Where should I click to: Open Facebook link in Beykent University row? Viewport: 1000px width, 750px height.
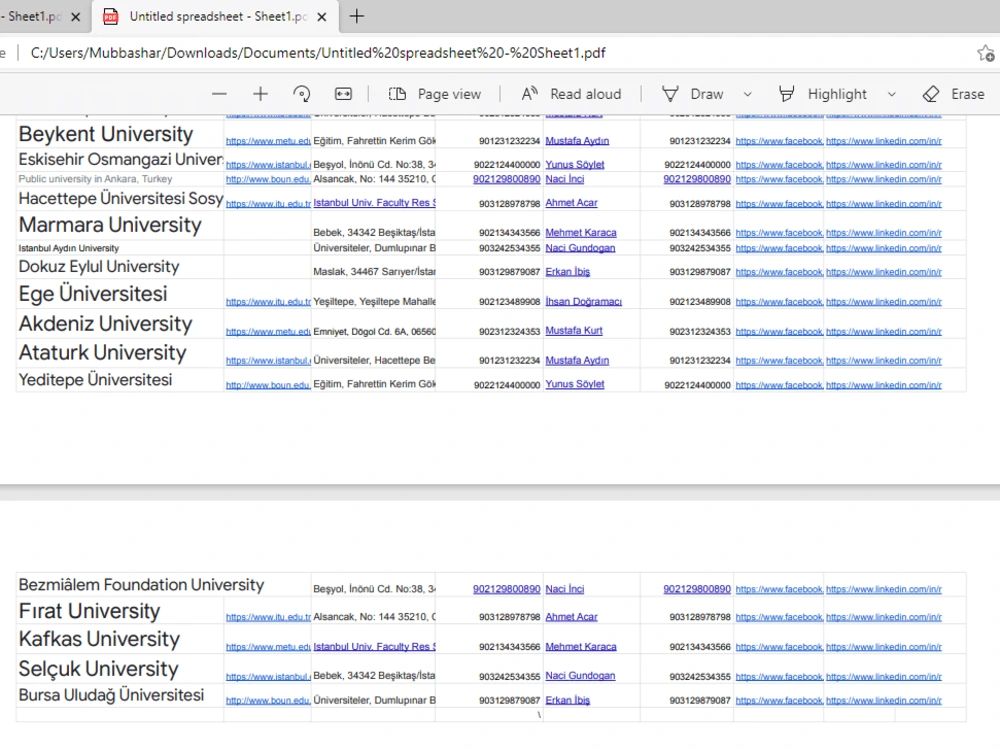pyautogui.click(x=779, y=141)
